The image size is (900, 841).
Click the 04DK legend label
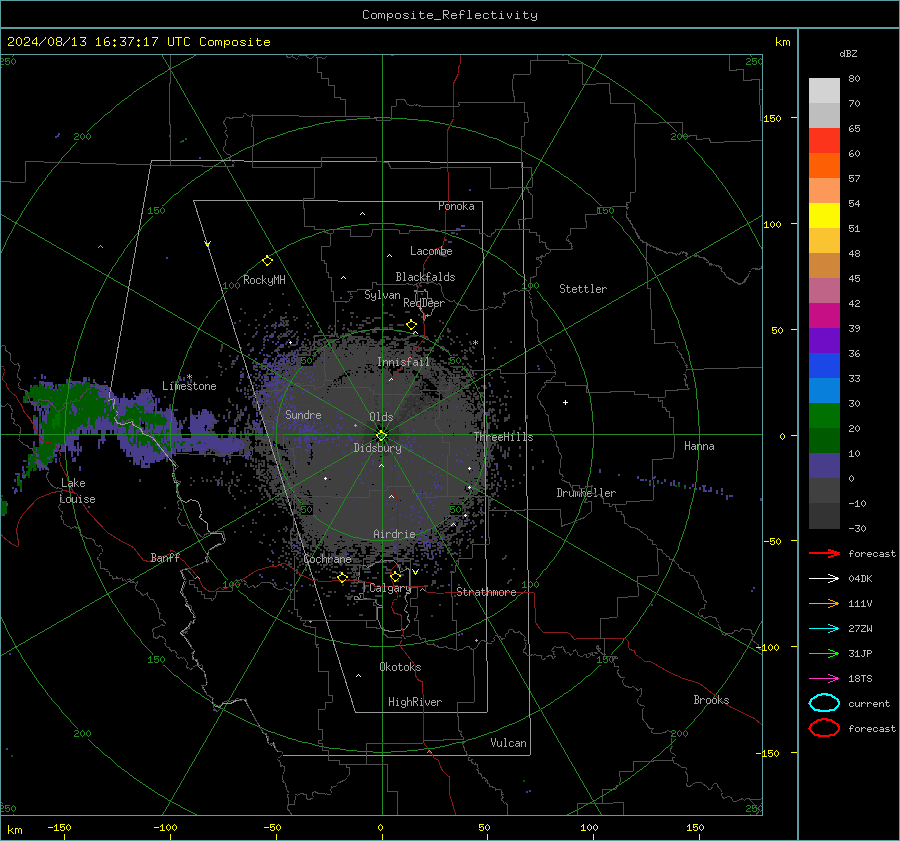(x=860, y=579)
